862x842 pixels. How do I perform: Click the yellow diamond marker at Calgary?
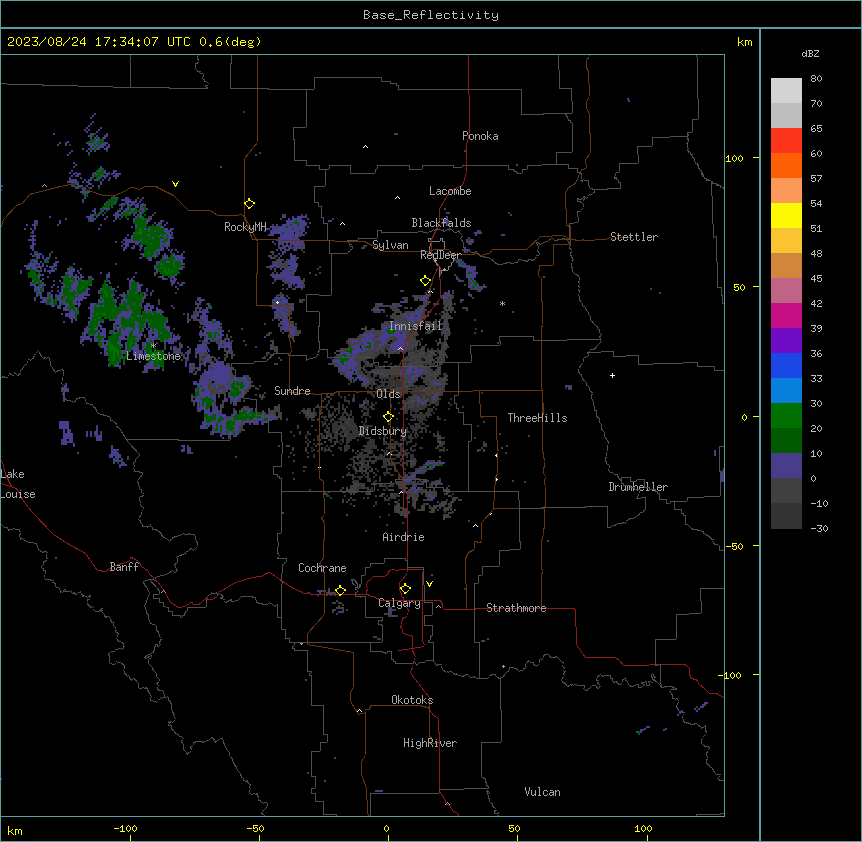[x=405, y=589]
